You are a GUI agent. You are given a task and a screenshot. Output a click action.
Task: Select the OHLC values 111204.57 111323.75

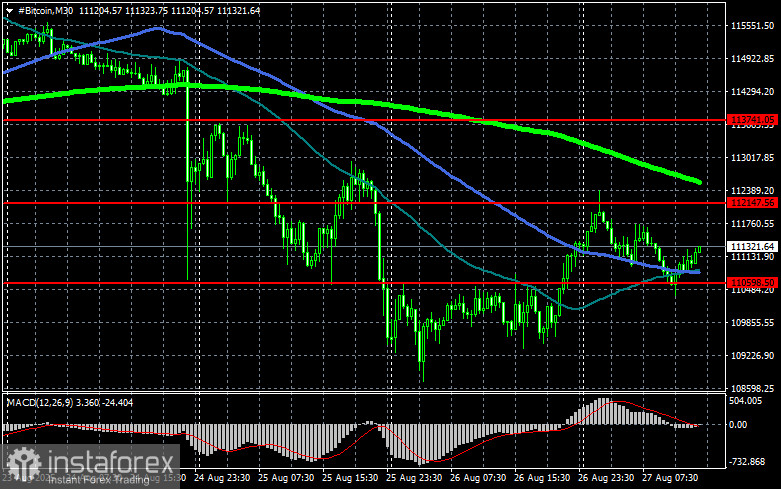(x=124, y=10)
